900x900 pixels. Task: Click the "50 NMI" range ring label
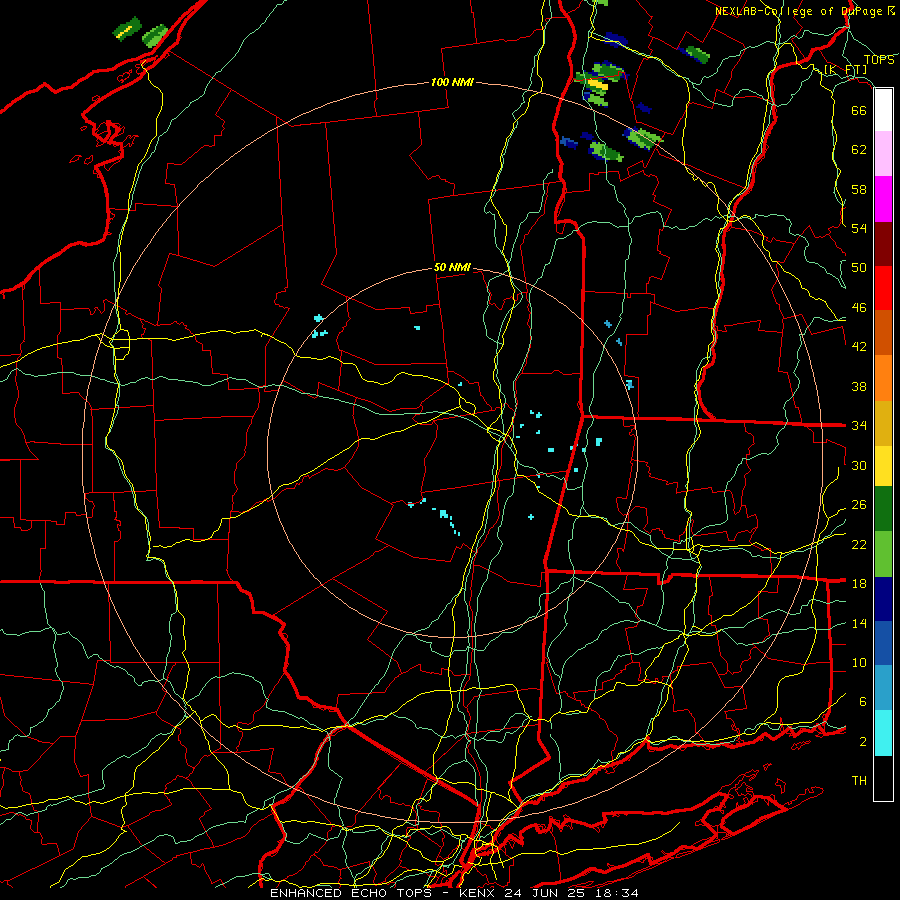pos(452,267)
